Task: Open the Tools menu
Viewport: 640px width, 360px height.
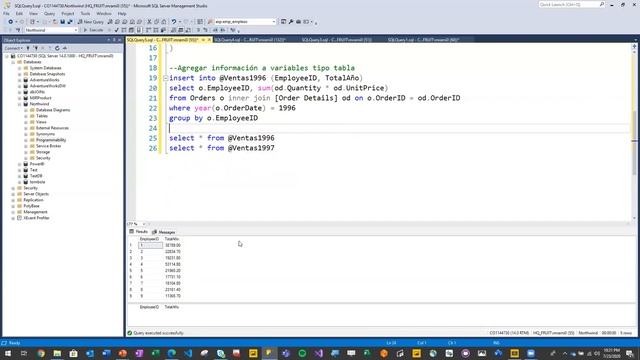Action: (85, 13)
